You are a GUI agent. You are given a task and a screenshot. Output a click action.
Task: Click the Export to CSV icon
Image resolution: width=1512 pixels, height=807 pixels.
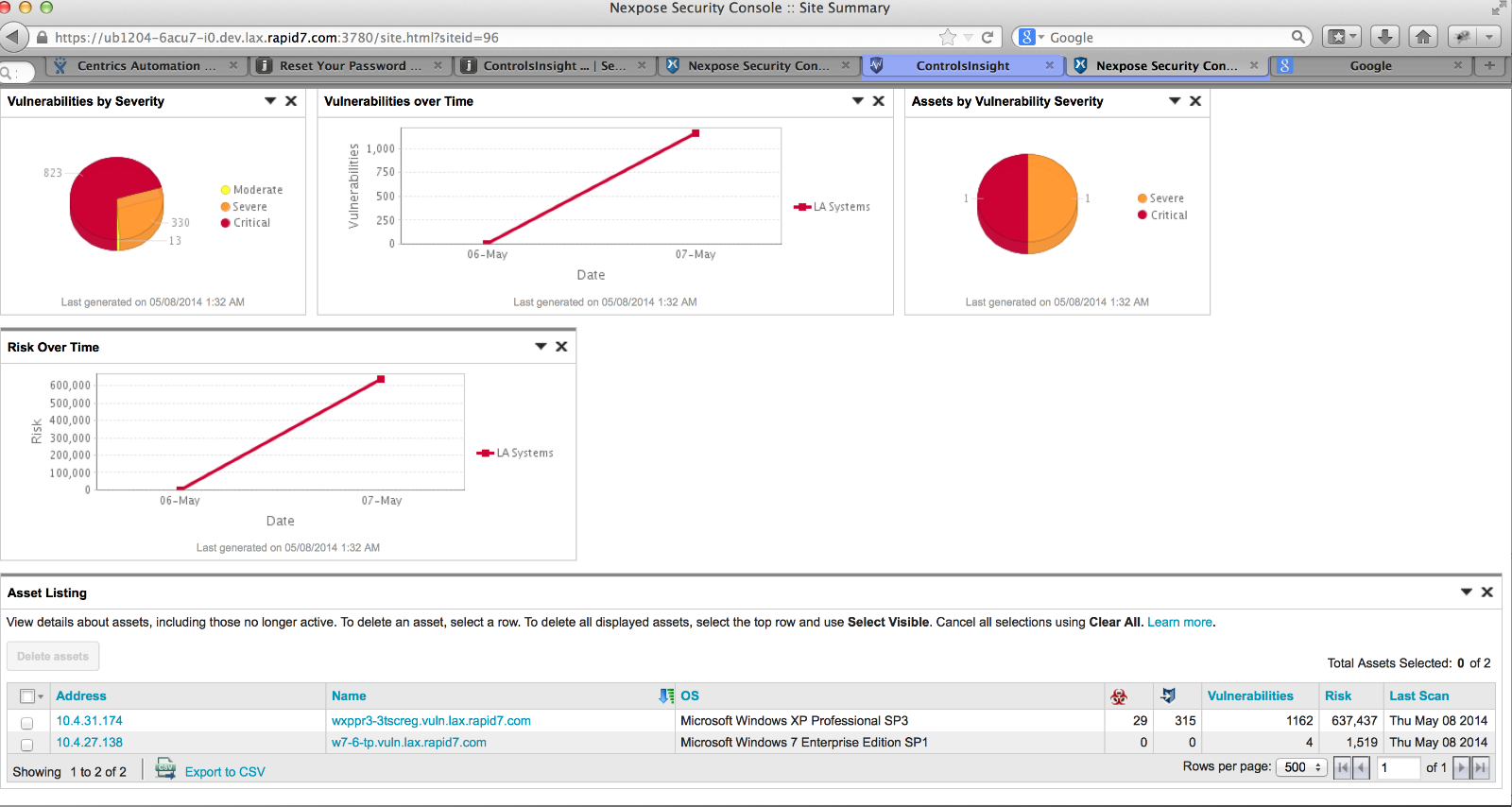click(x=165, y=769)
